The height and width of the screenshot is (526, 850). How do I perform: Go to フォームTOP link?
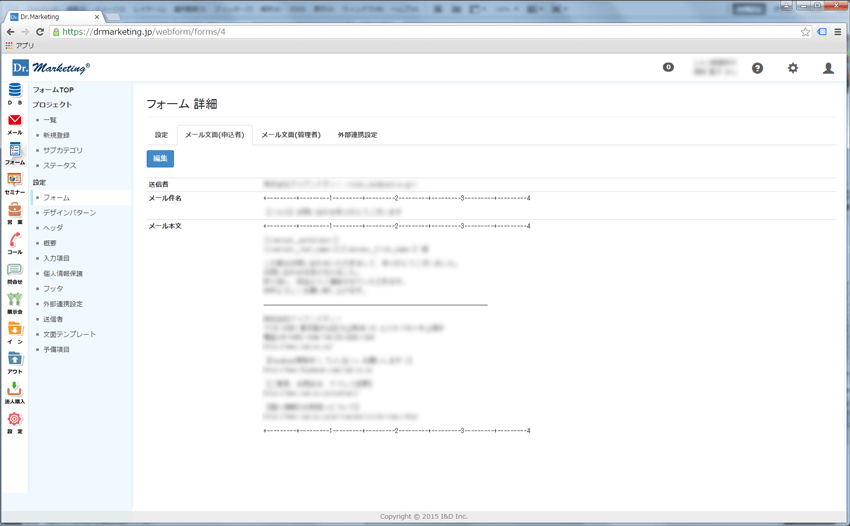(x=53, y=90)
